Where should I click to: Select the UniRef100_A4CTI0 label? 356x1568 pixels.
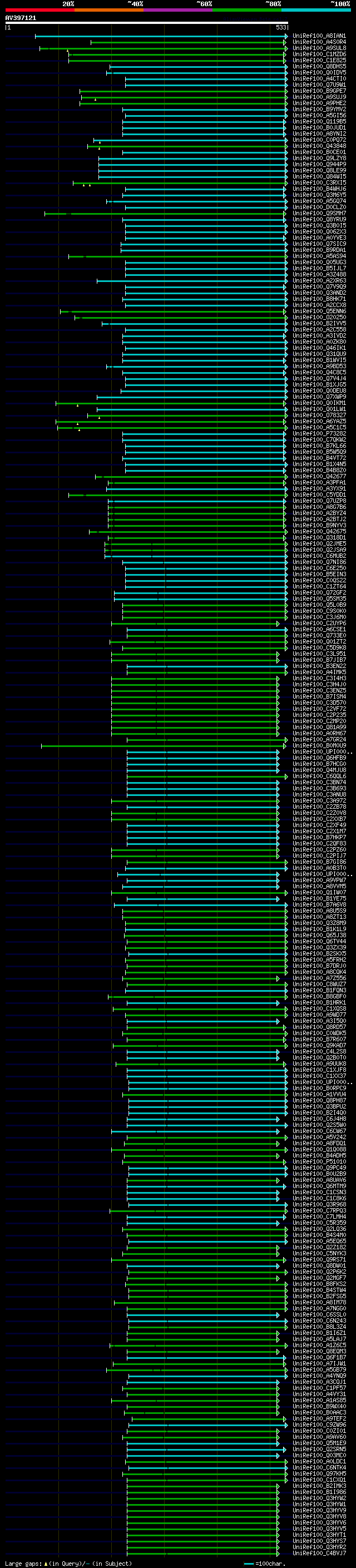319,78
